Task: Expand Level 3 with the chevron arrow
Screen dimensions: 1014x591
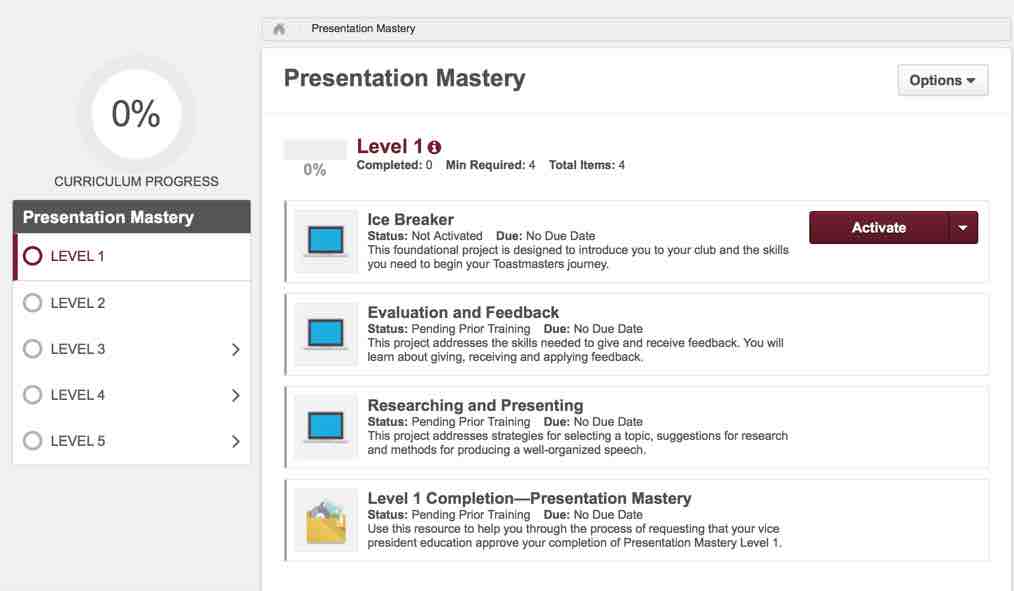Action: point(236,349)
